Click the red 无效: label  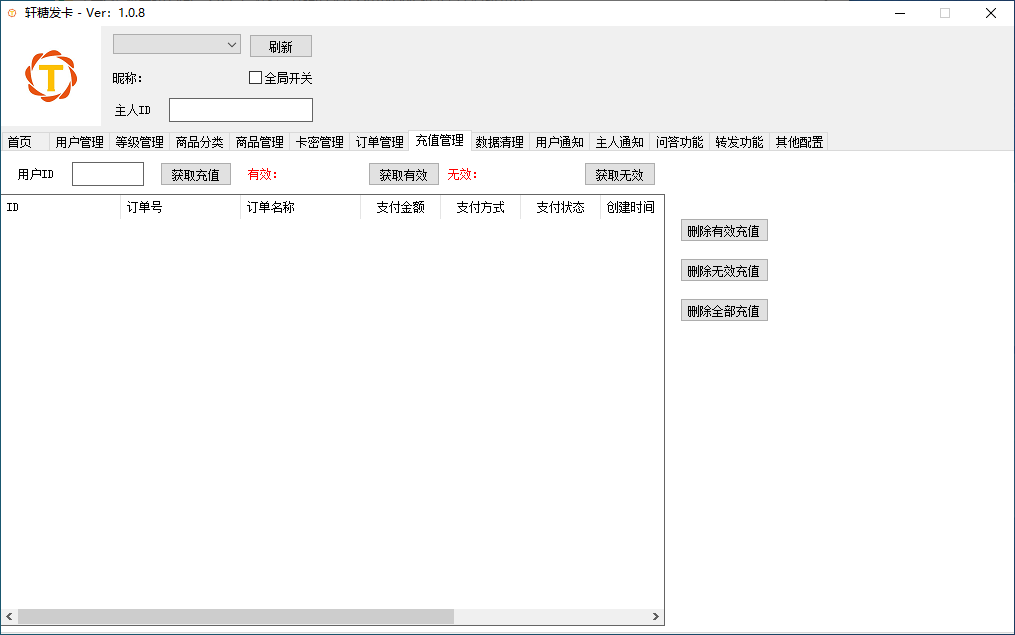462,174
